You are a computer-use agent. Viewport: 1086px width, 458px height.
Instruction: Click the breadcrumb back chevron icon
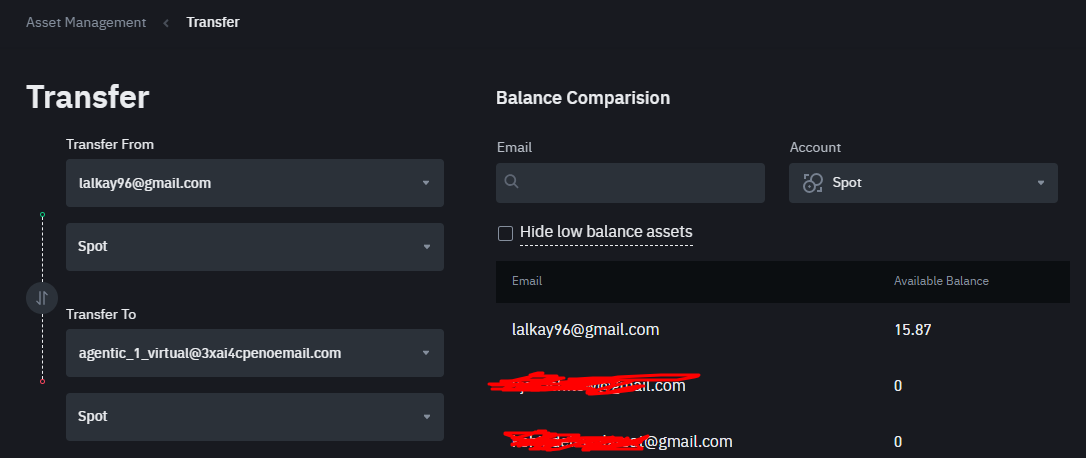(166, 23)
